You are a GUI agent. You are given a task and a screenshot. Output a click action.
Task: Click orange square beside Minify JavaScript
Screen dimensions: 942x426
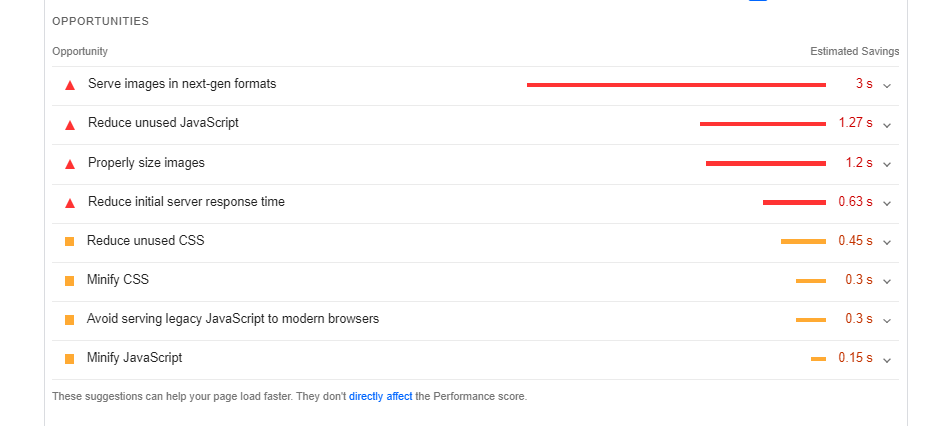[x=69, y=358]
